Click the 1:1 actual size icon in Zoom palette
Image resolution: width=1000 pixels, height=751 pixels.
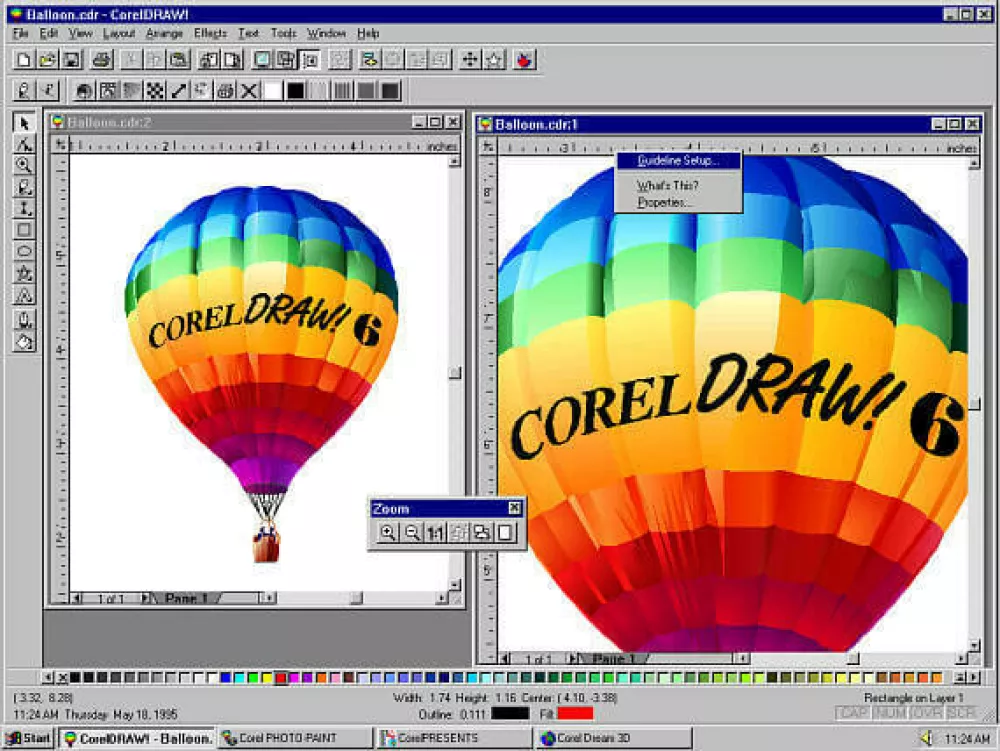[436, 531]
